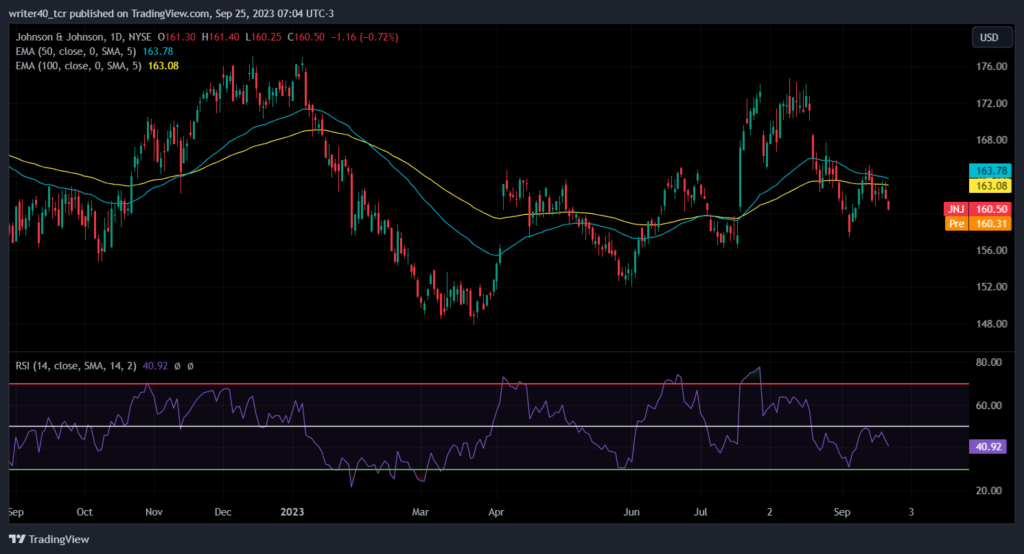Click the EMA (50, close, 0, SMA, 5) legend
Screen dimensions: 1024x554
[76, 51]
